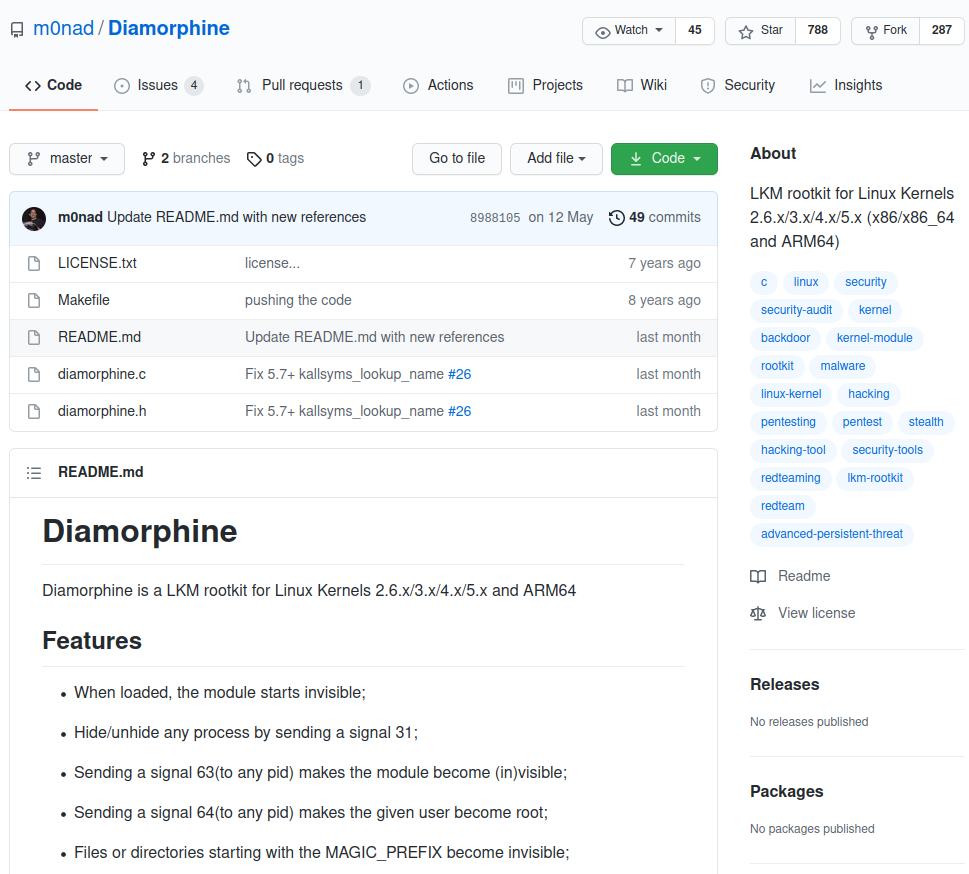Open issue #26 link in diamorphine.h row

[459, 412]
